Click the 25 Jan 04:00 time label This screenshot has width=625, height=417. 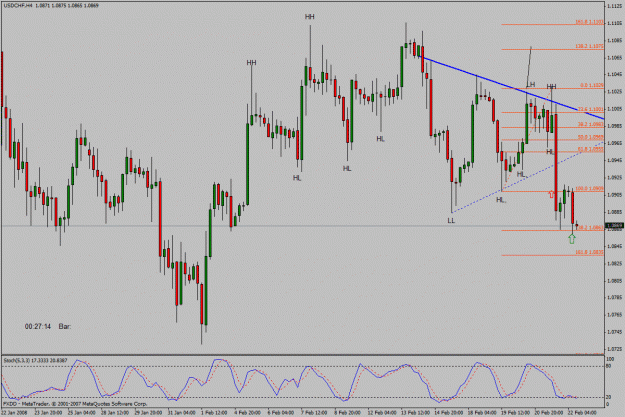[81, 413]
